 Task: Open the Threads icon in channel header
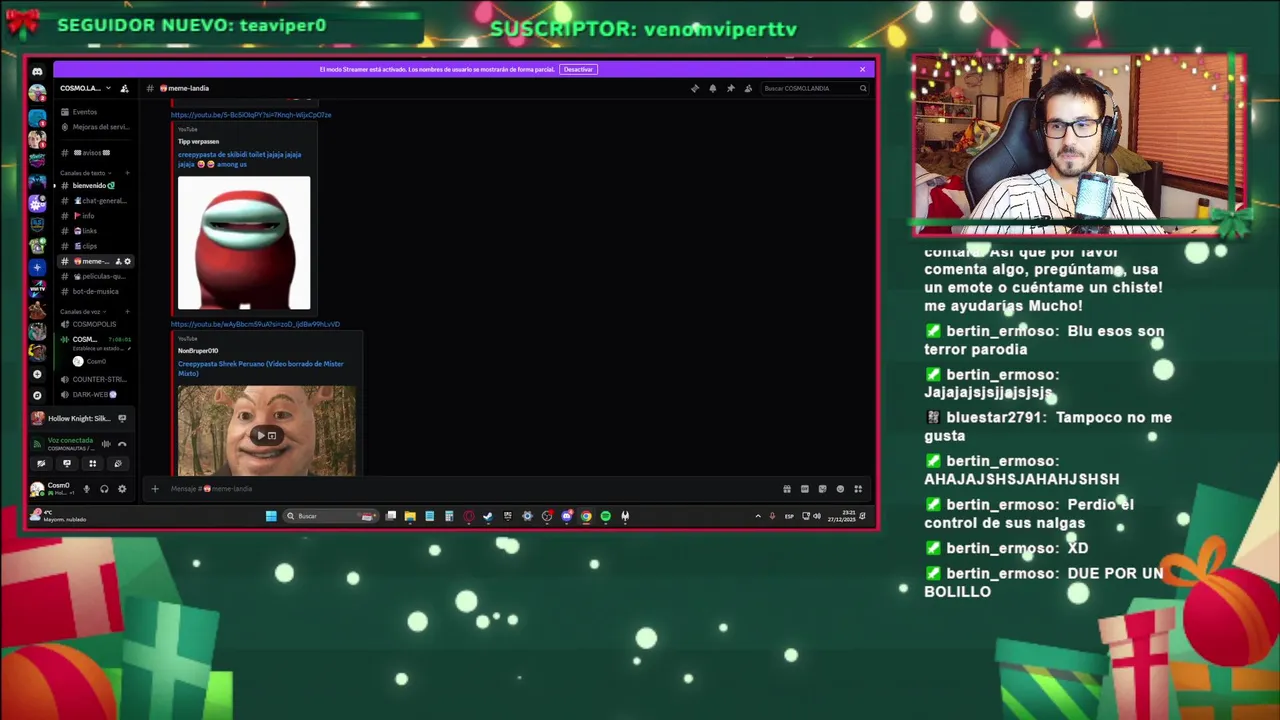tap(695, 88)
